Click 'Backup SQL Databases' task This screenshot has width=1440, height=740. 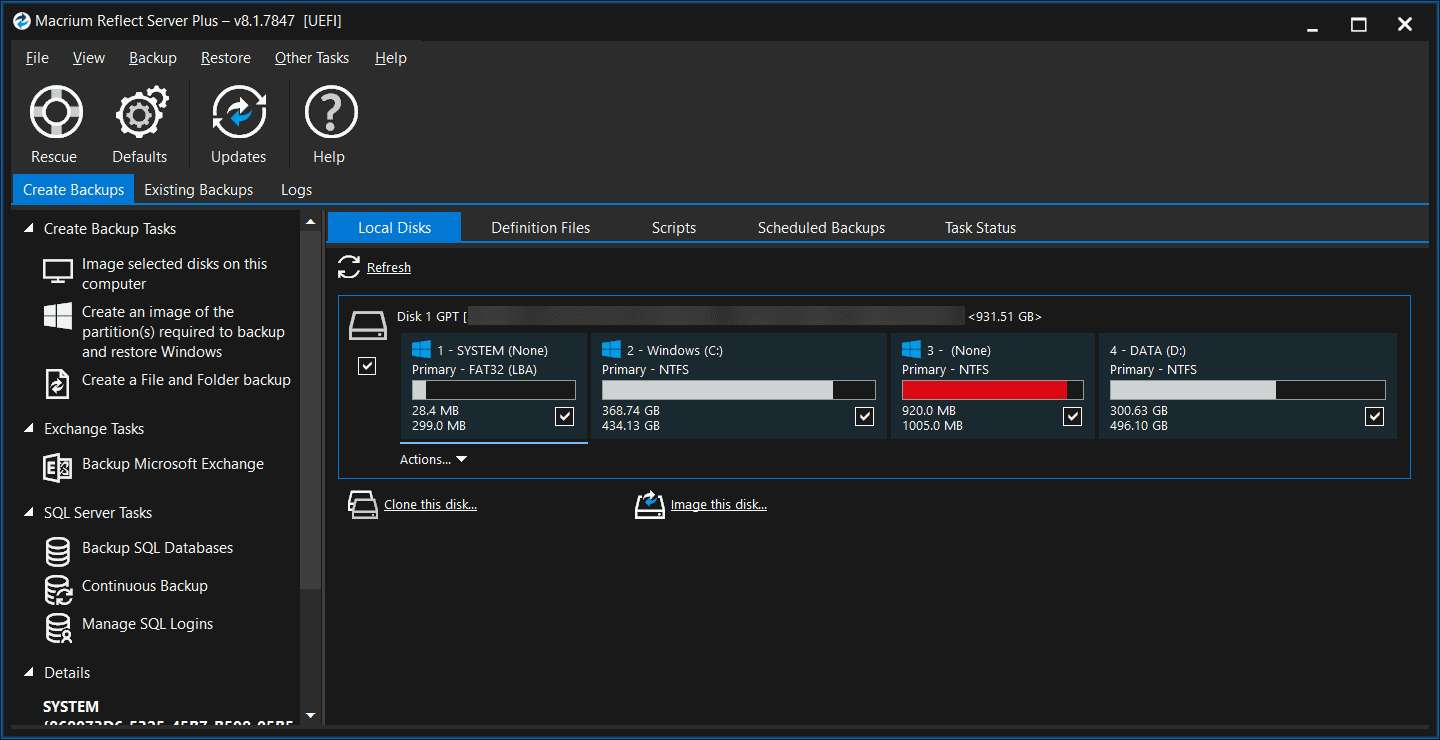click(x=157, y=548)
